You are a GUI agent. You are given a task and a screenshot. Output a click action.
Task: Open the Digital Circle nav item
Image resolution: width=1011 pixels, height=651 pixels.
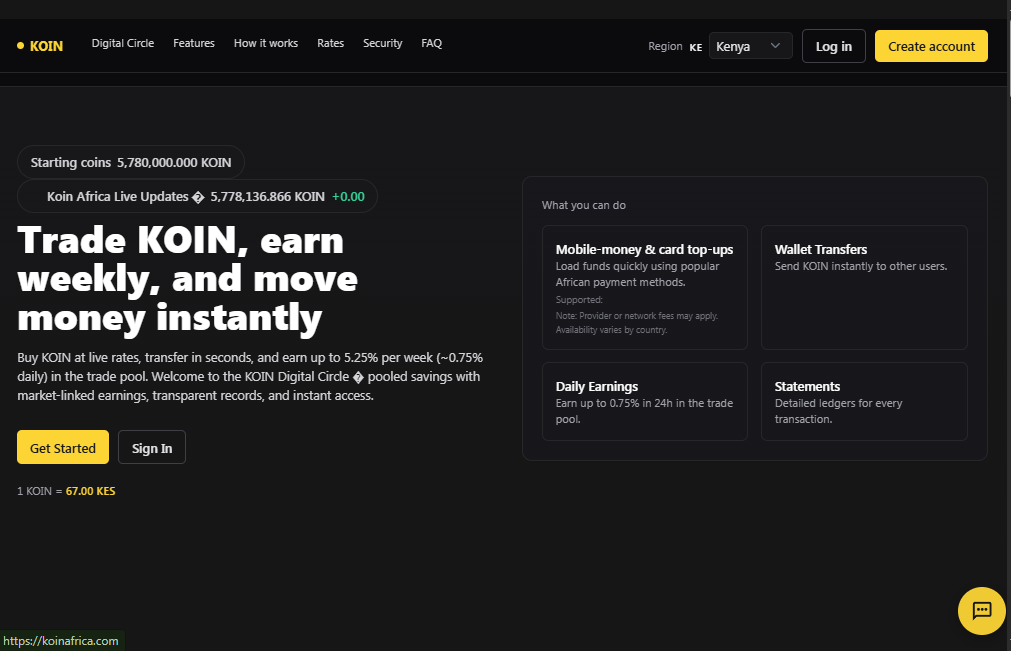pos(123,43)
